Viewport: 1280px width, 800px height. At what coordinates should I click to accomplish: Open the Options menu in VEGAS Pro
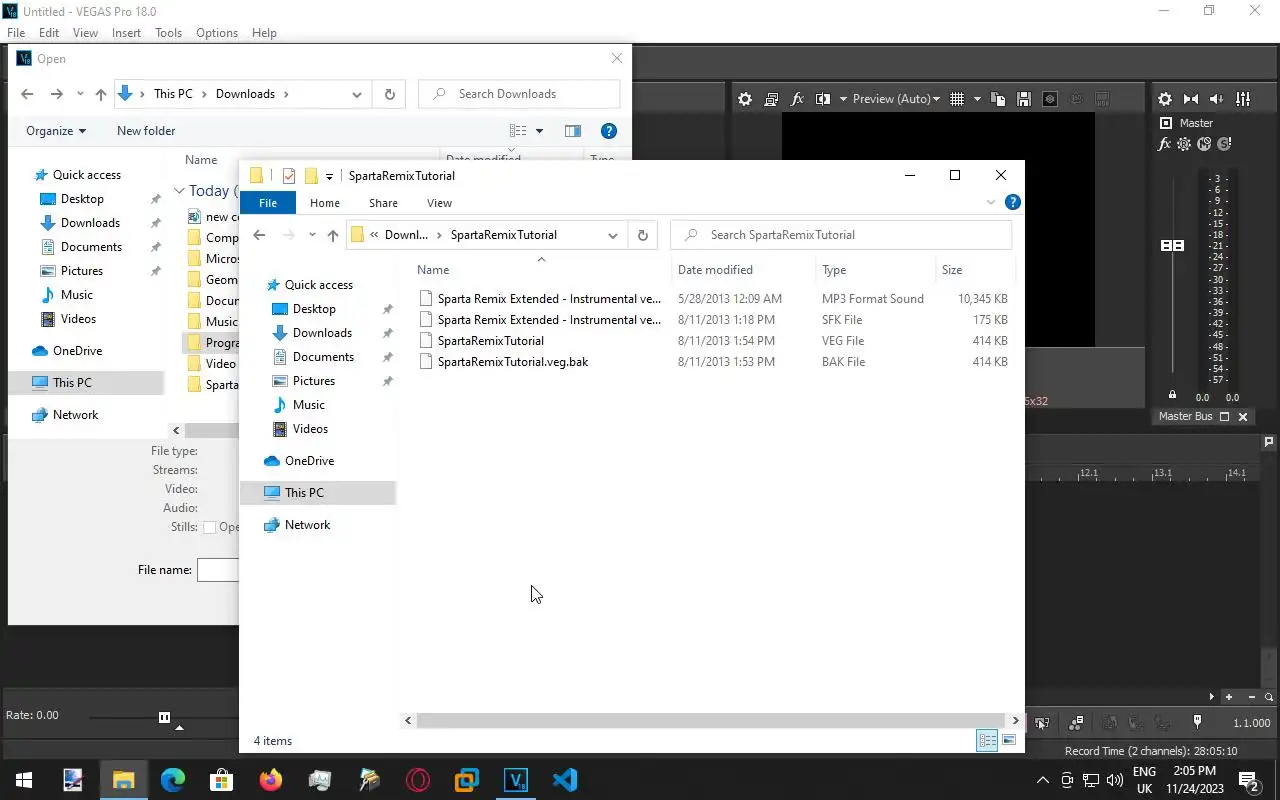[217, 33]
